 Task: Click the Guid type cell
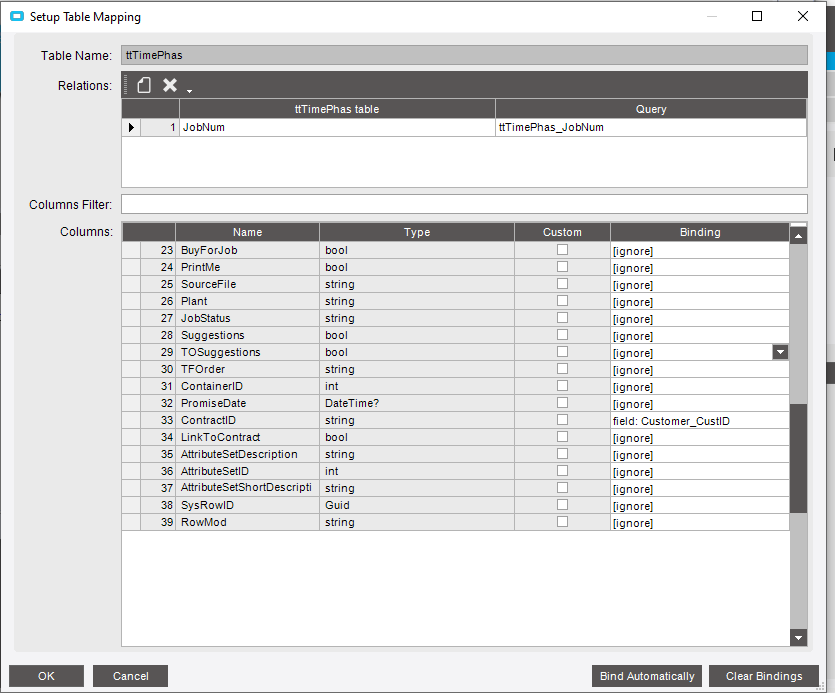click(417, 505)
